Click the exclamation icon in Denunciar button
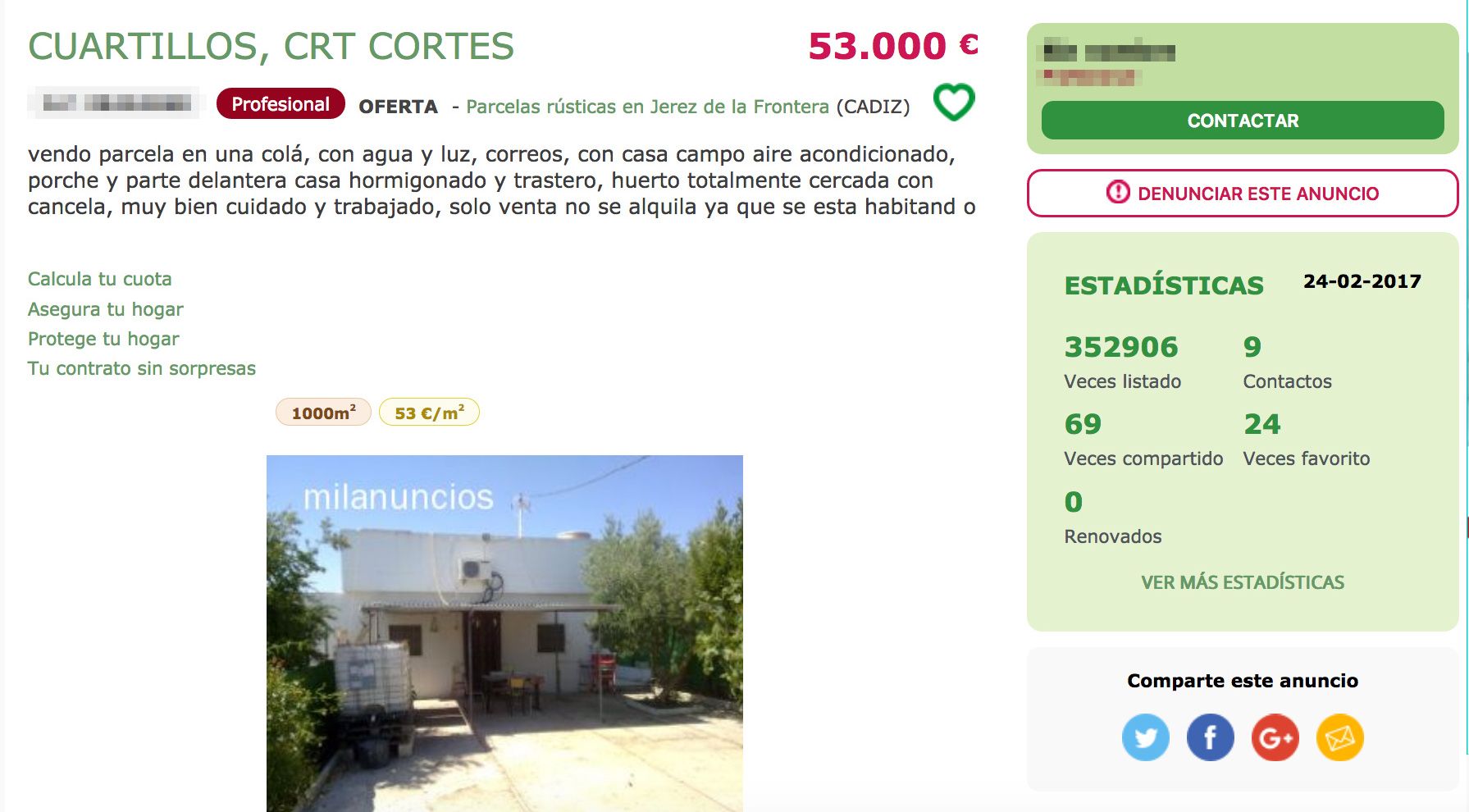This screenshot has height=812, width=1469. (1118, 193)
